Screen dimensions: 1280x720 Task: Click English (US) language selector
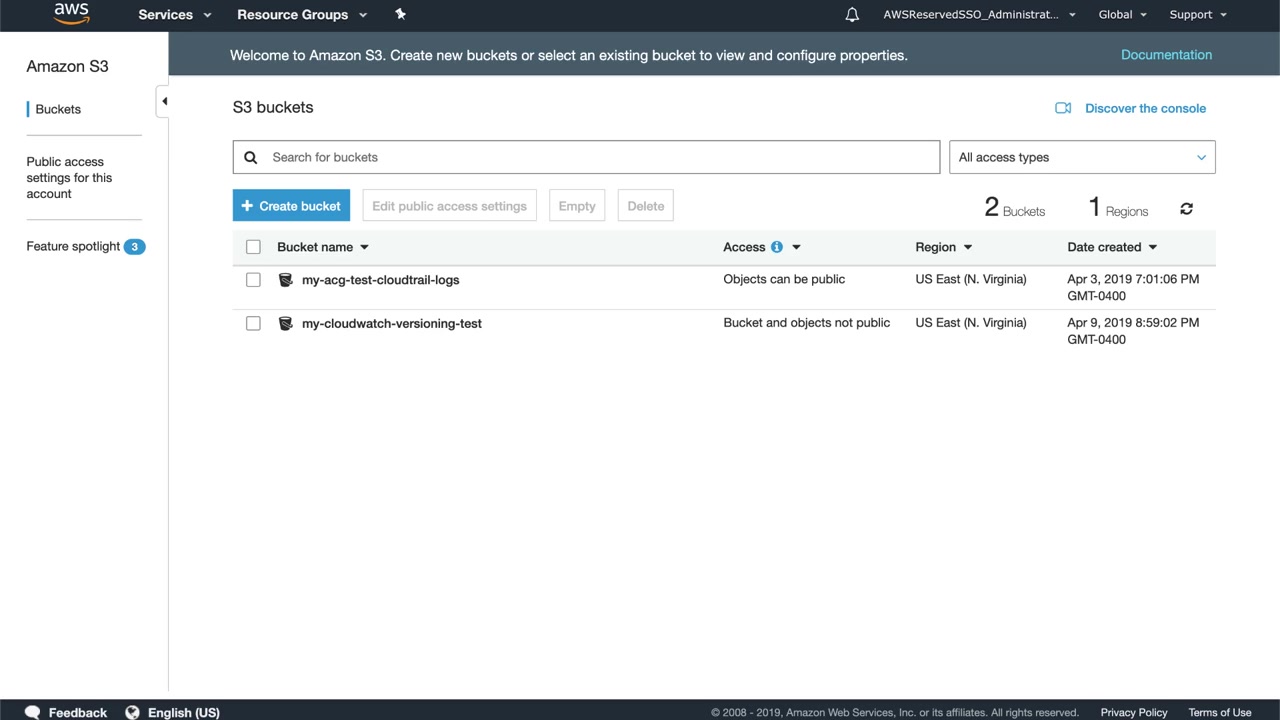tap(184, 712)
